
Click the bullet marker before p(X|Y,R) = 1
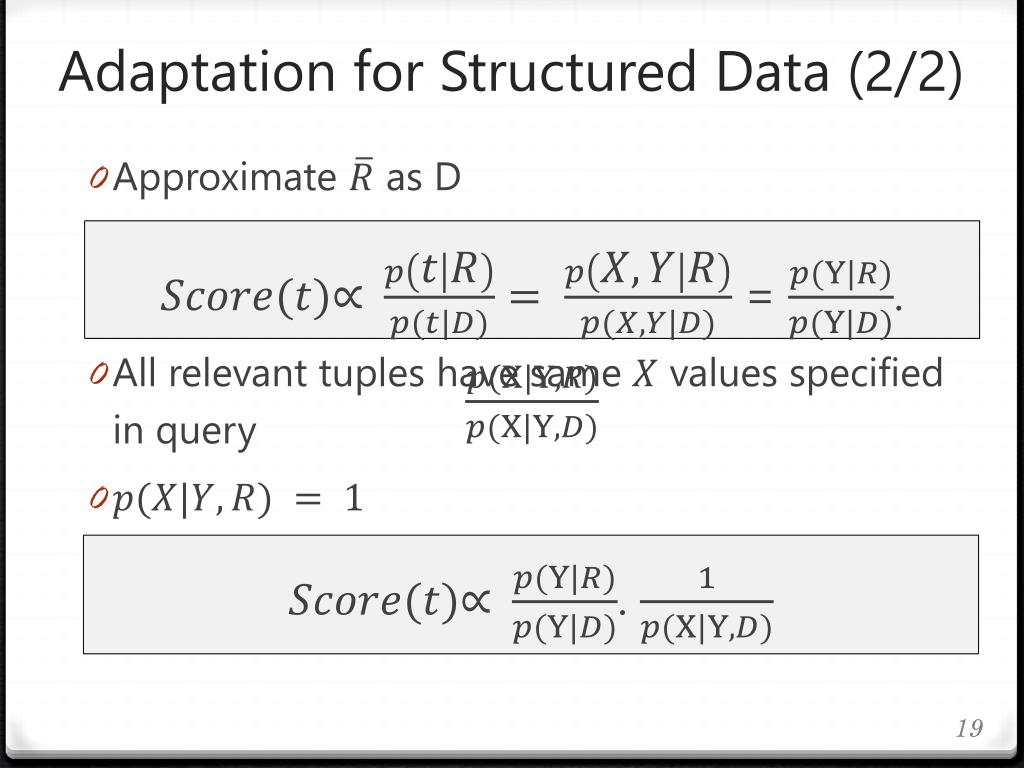coord(99,498)
